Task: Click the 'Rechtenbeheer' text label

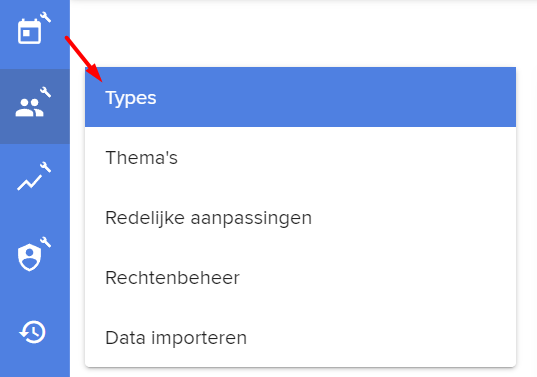Action: [x=172, y=277]
